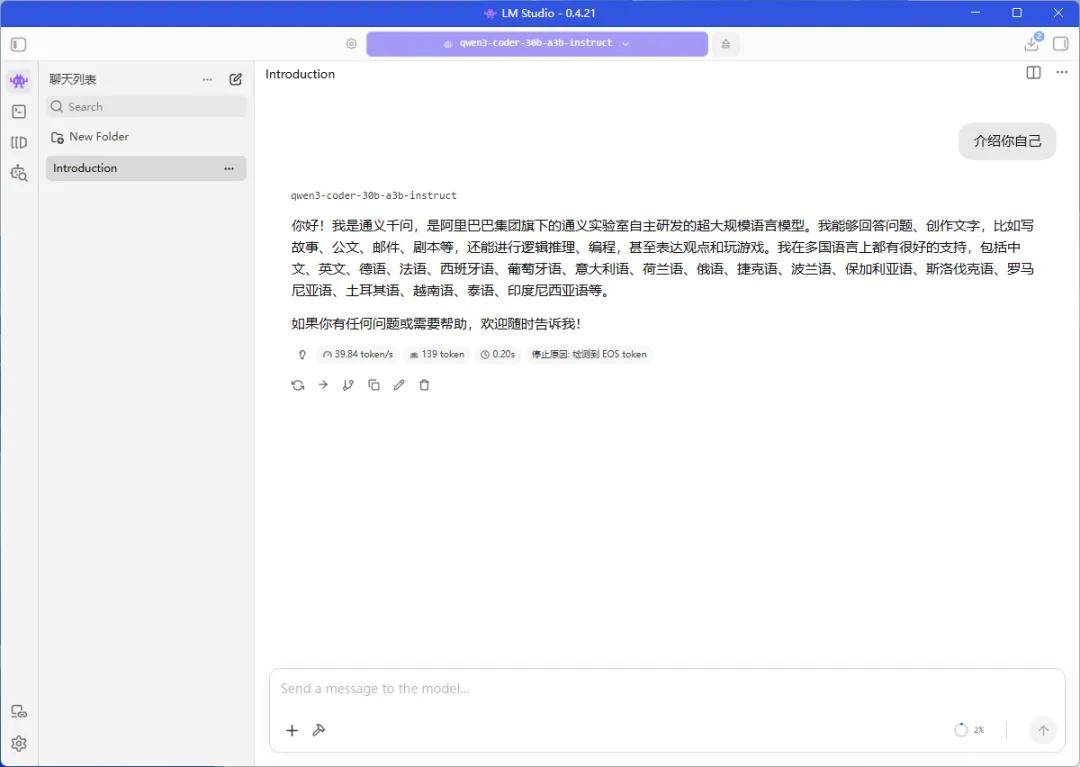Focus the chat Search field
The height and width of the screenshot is (767, 1080).
click(x=146, y=107)
